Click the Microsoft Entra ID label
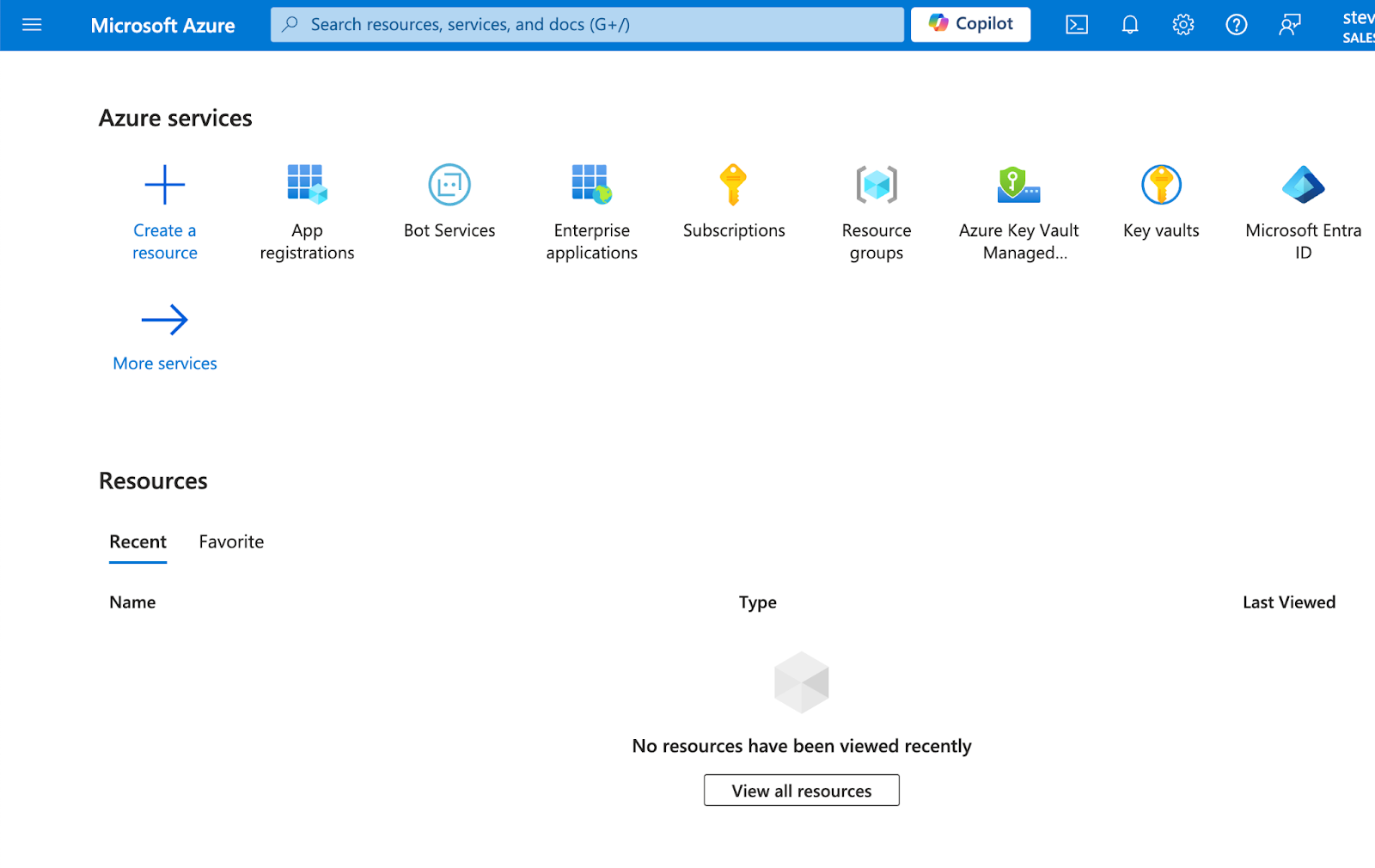 1303,241
